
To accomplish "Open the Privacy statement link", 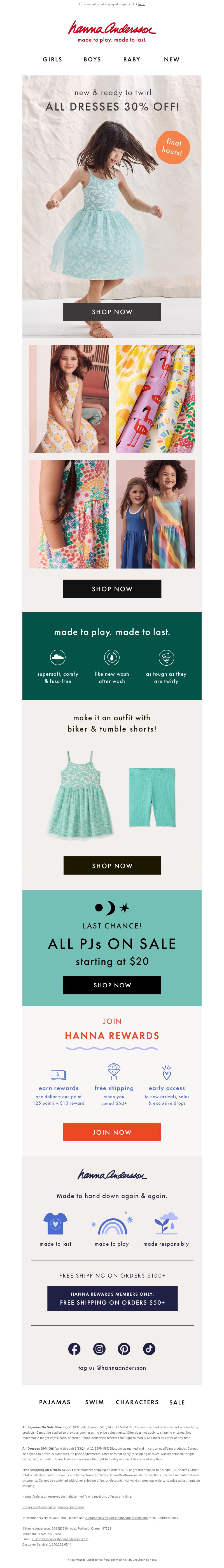I will pos(71,1507).
